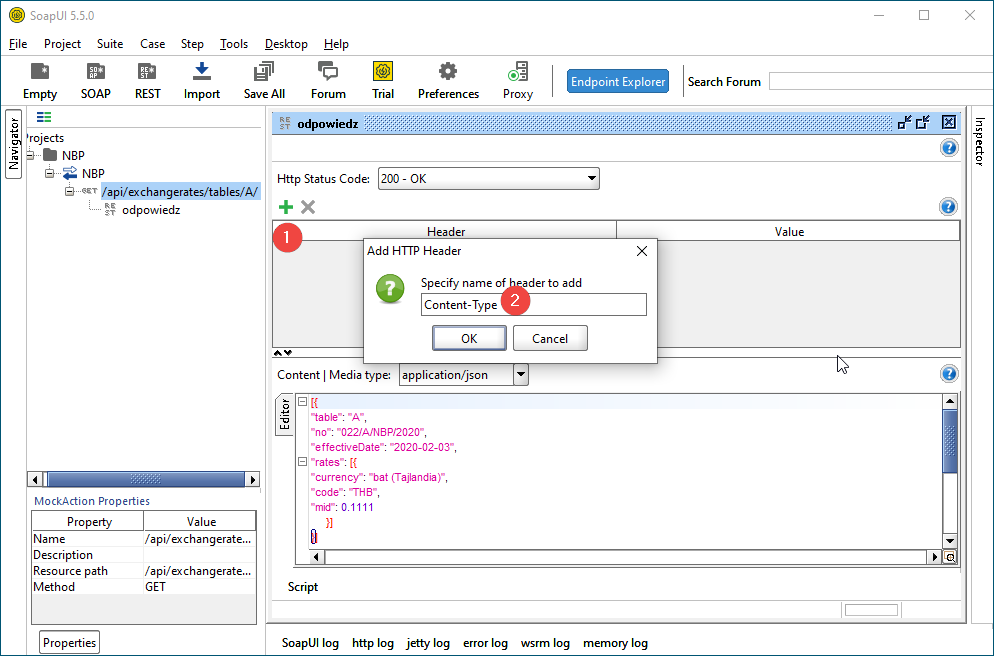Open the Http Status Code dropdown
The height and width of the screenshot is (656, 994).
coord(488,179)
